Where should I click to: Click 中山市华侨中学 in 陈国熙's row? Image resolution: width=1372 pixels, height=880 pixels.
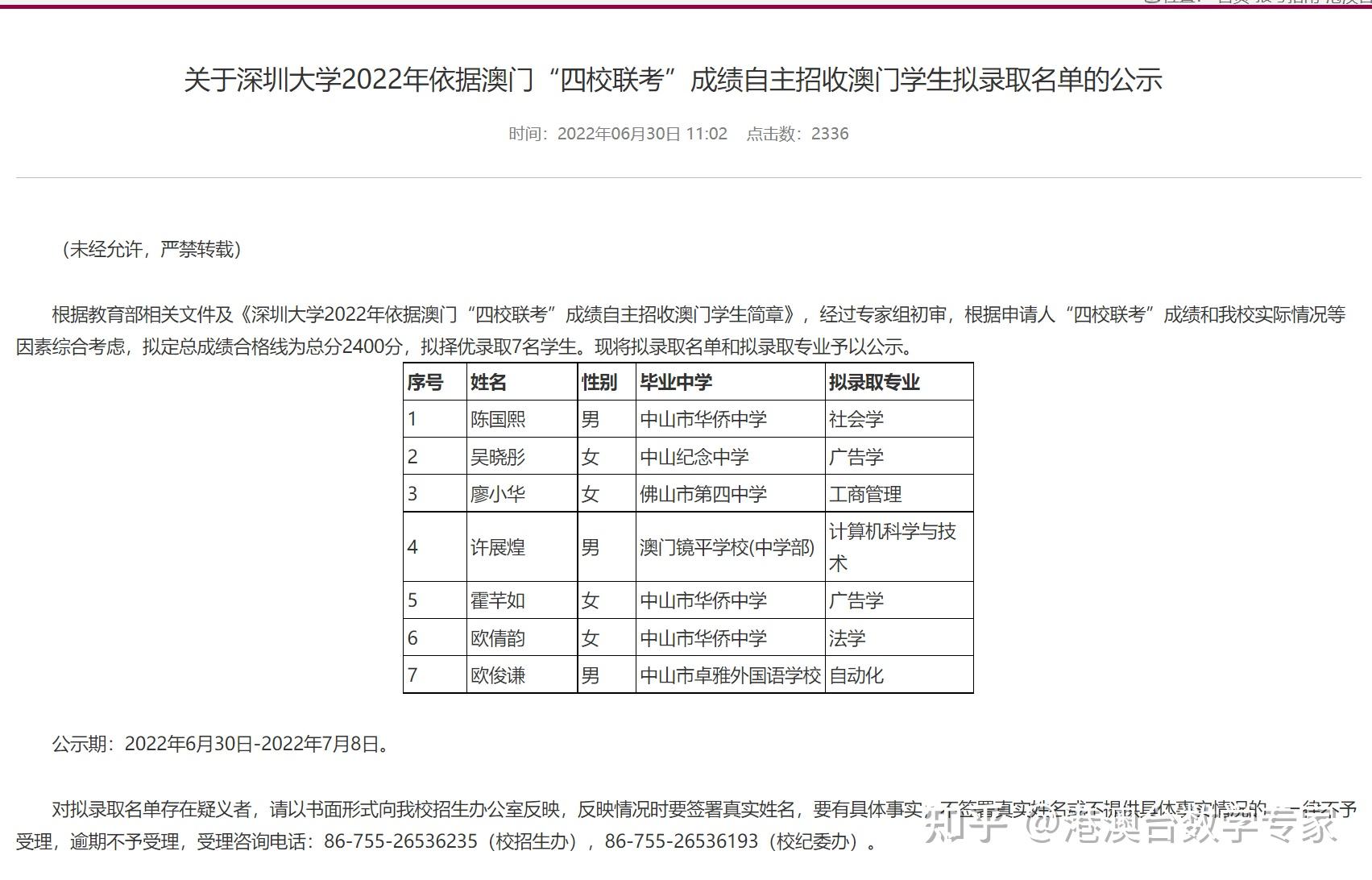tap(730, 419)
